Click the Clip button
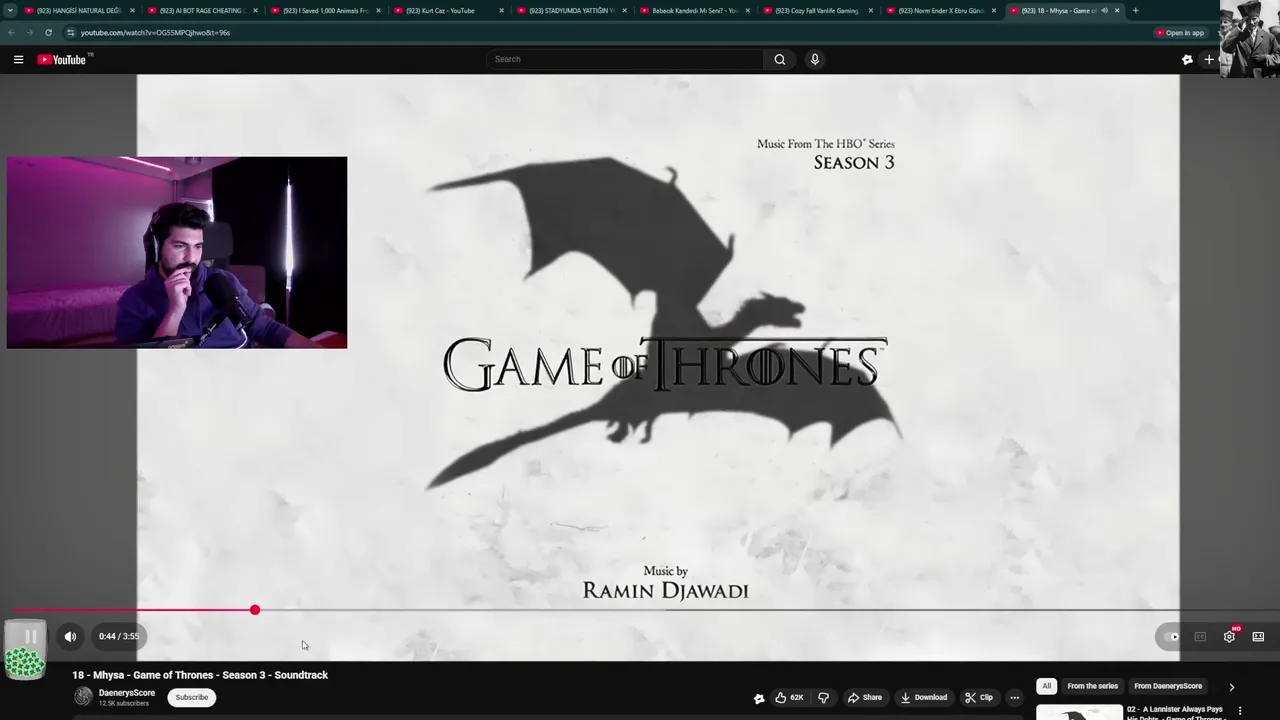Image resolution: width=1280 pixels, height=720 pixels. coord(979,697)
